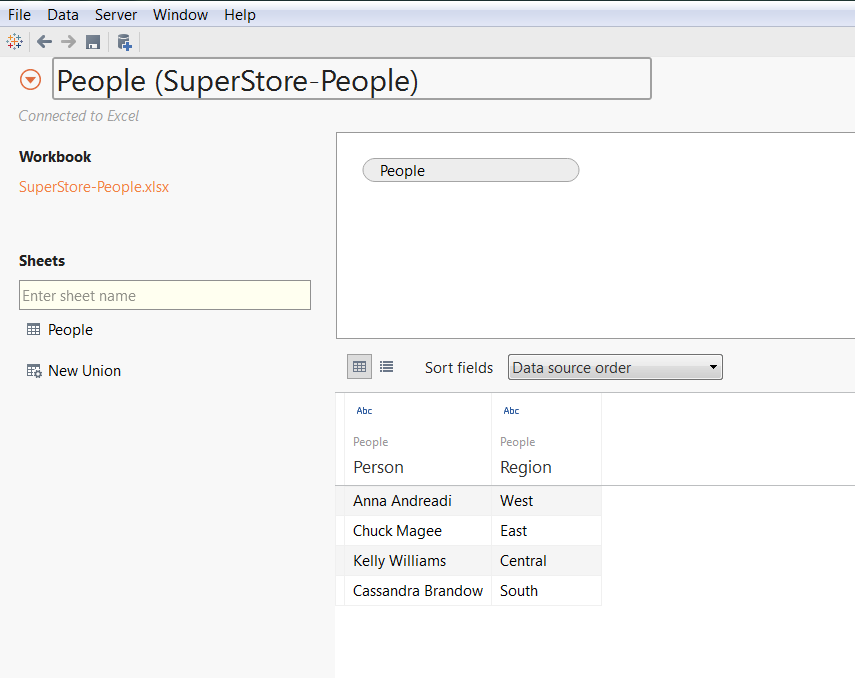
Task: Change Abc data type of Region column
Action: [511, 411]
